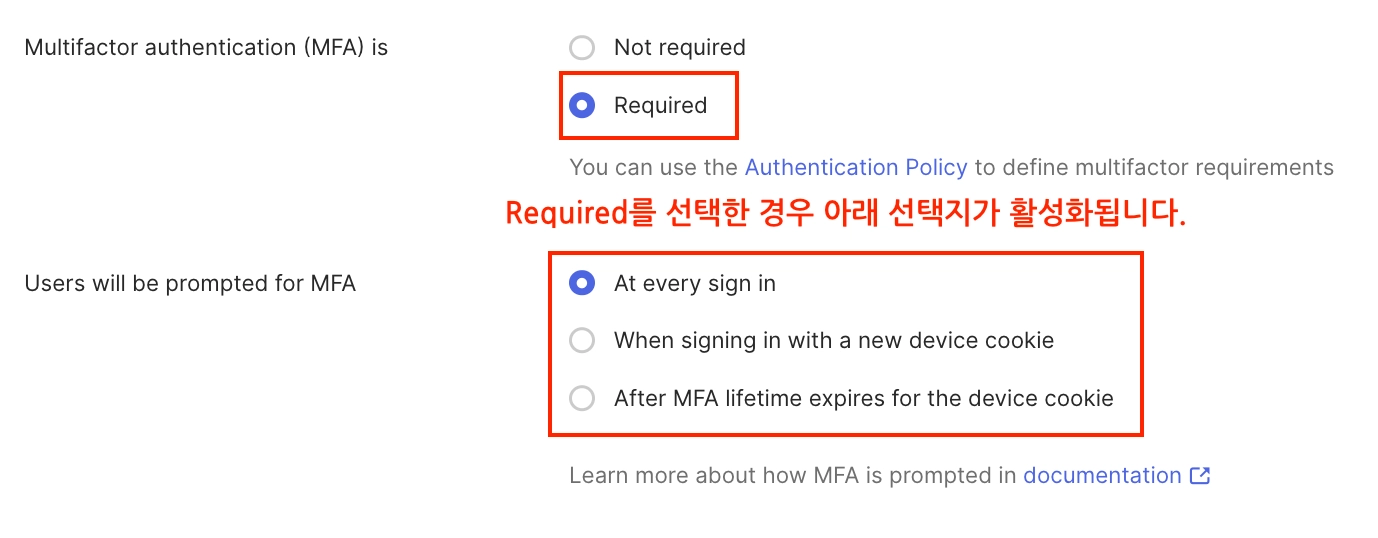This screenshot has height=538, width=1378.
Task: Select After MFA lifetime expires radio circle
Action: click(x=582, y=398)
